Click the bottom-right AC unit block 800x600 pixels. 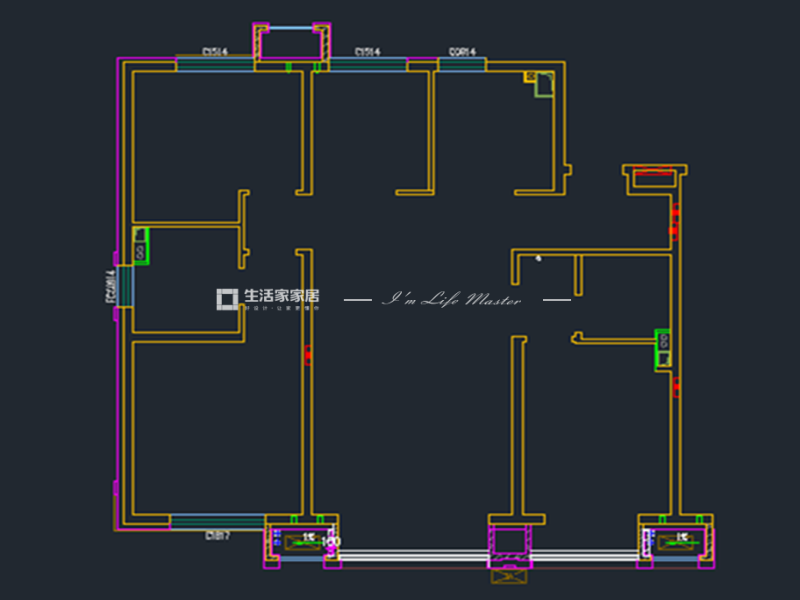point(675,540)
